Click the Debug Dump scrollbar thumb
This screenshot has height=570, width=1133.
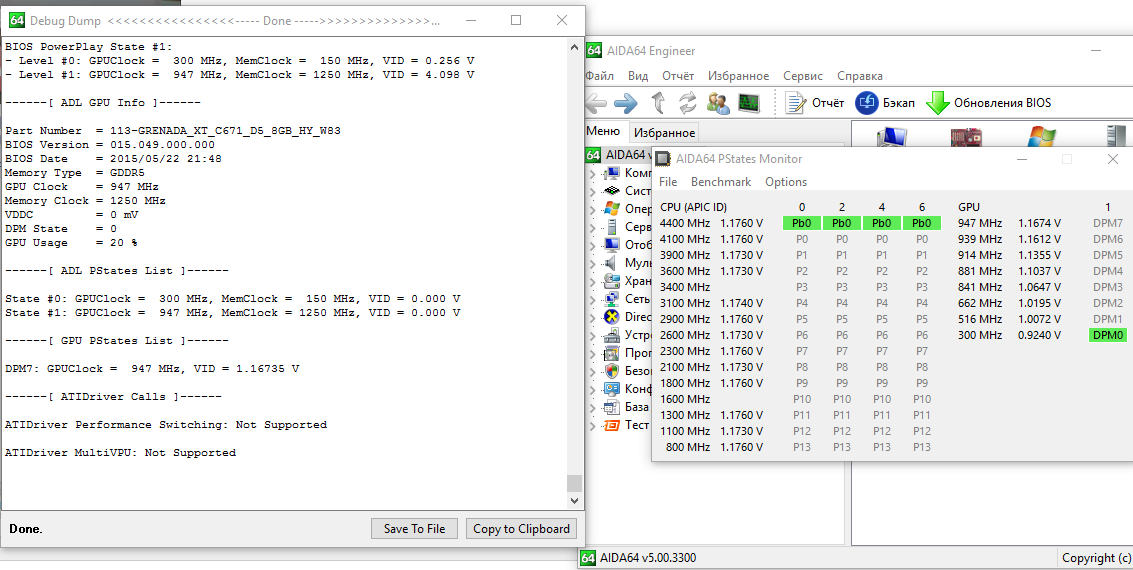pyautogui.click(x=574, y=483)
